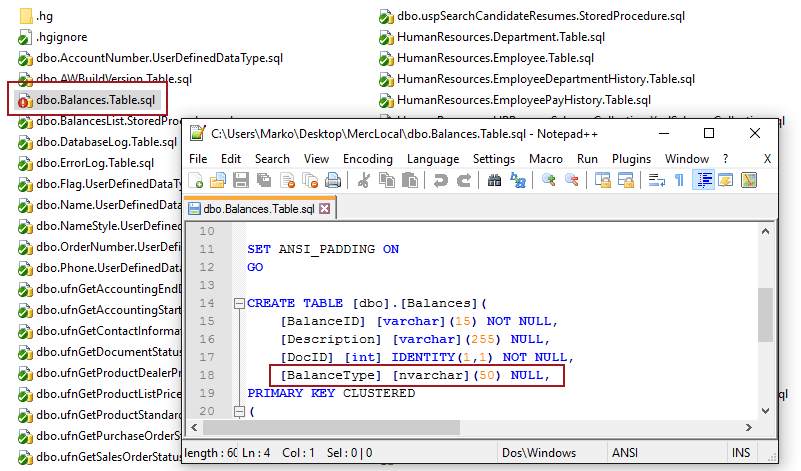Click the Cut scissors icon
The image size is (801, 471).
pos(364,180)
